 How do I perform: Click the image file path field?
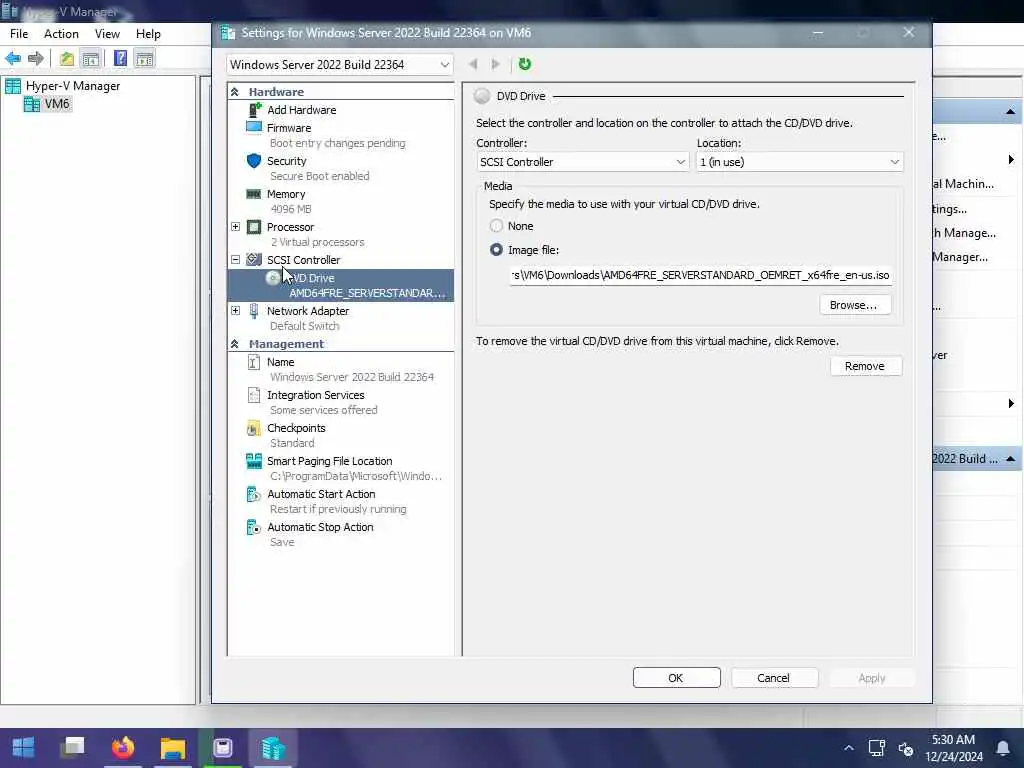(701, 275)
